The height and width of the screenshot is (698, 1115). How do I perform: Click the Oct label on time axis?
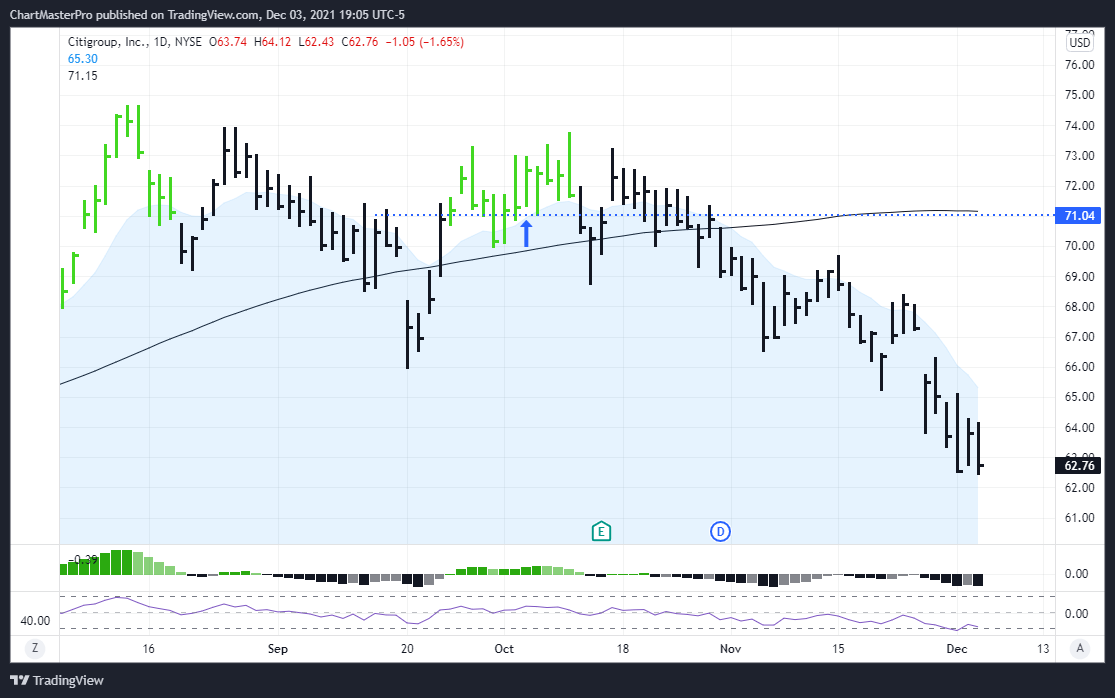click(x=503, y=648)
